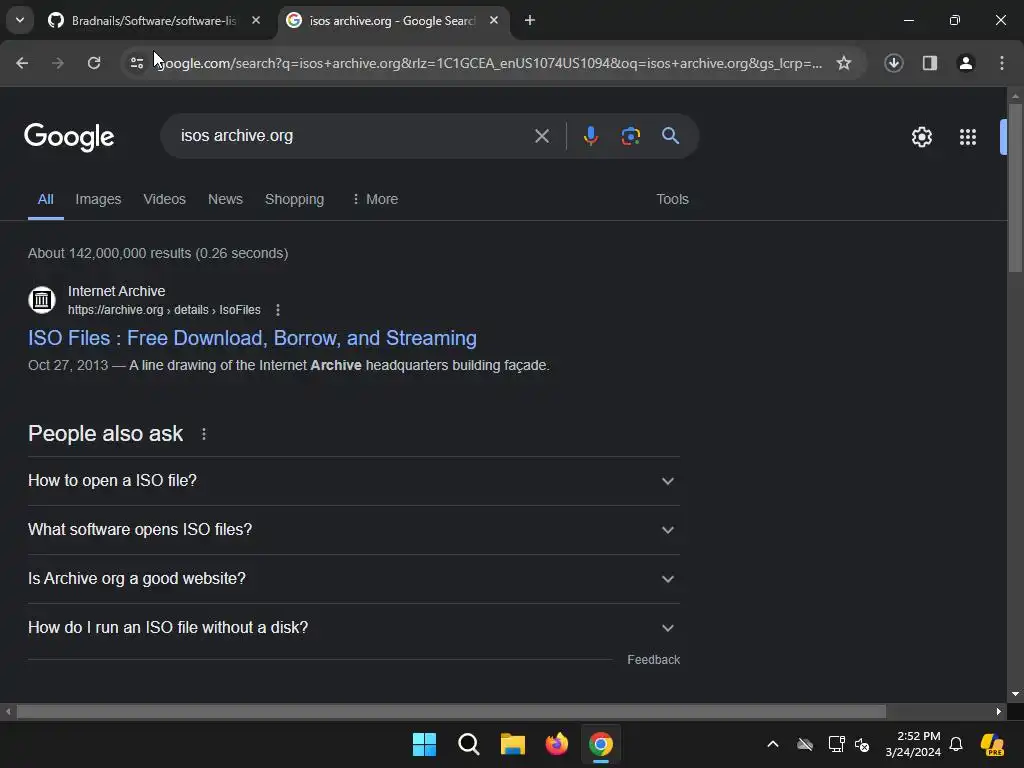Click the horizontal scrollbar right arrow

click(999, 711)
